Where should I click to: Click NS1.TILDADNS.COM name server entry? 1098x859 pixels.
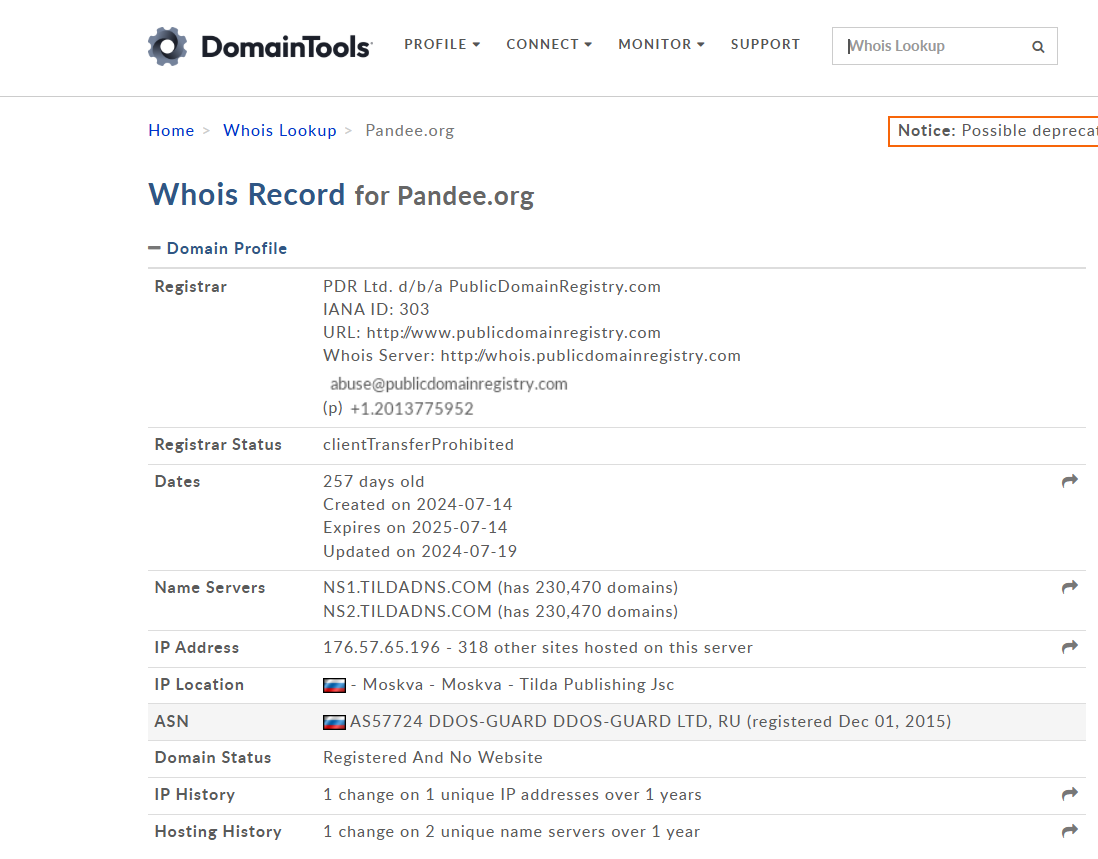500,587
